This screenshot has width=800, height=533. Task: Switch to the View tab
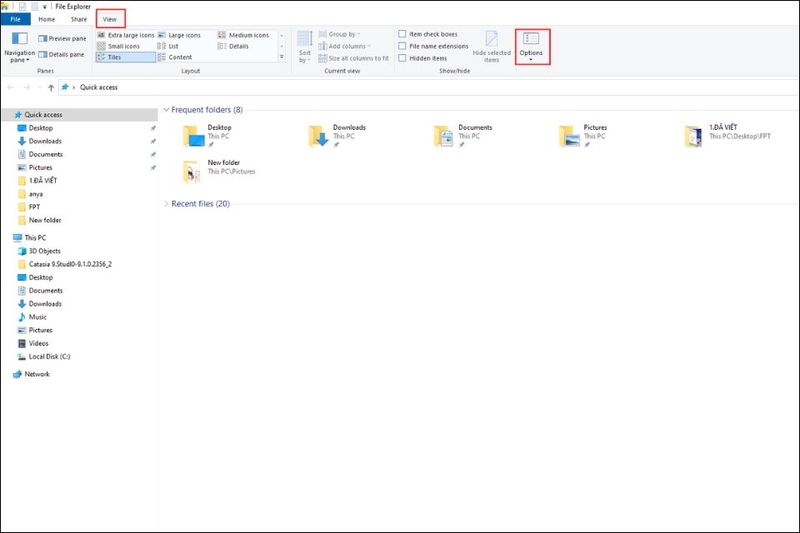110,19
